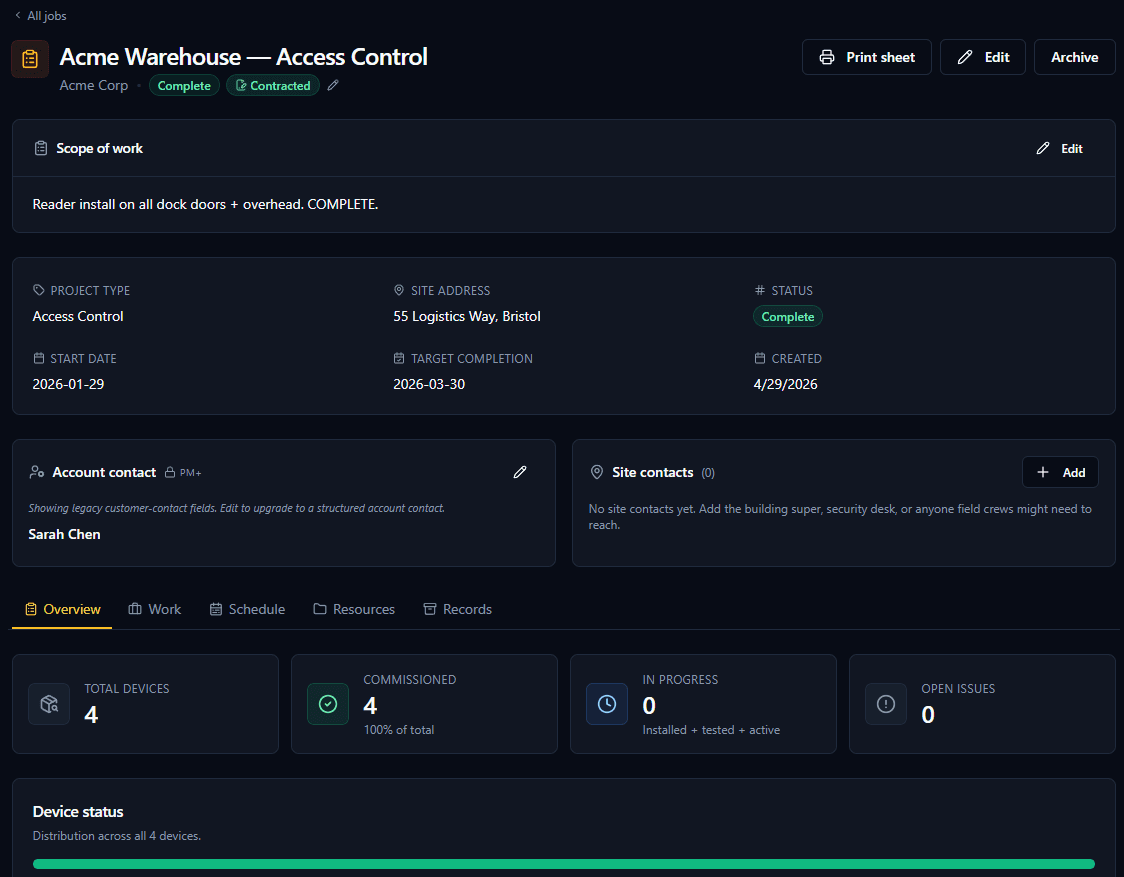Click the Target Completion calendar icon
The width and height of the screenshot is (1124, 877).
[399, 358]
